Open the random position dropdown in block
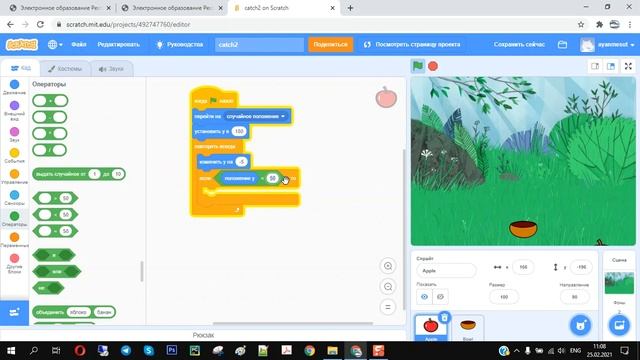The height and width of the screenshot is (360, 640). point(256,116)
